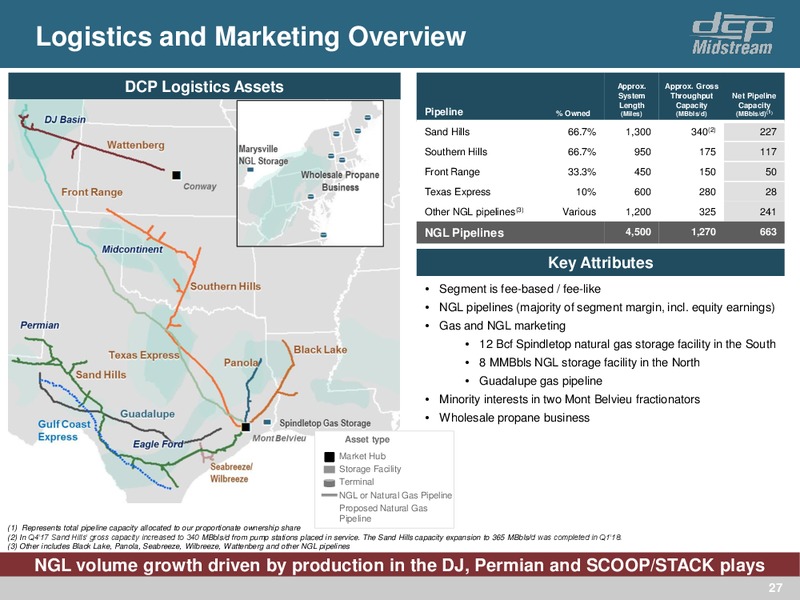Select the Logistics and Marketing Overview title
Viewport: 800px width, 600px height.
[x=251, y=36]
